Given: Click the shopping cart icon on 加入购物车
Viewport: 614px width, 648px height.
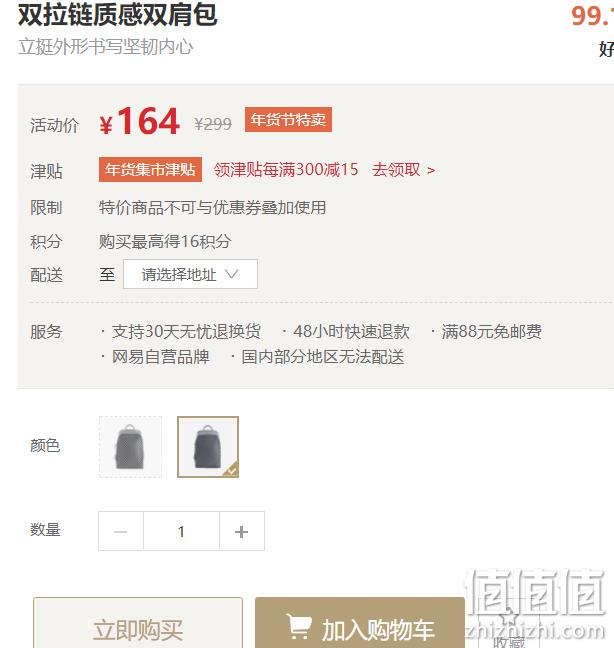Looking at the screenshot, I should tap(299, 627).
